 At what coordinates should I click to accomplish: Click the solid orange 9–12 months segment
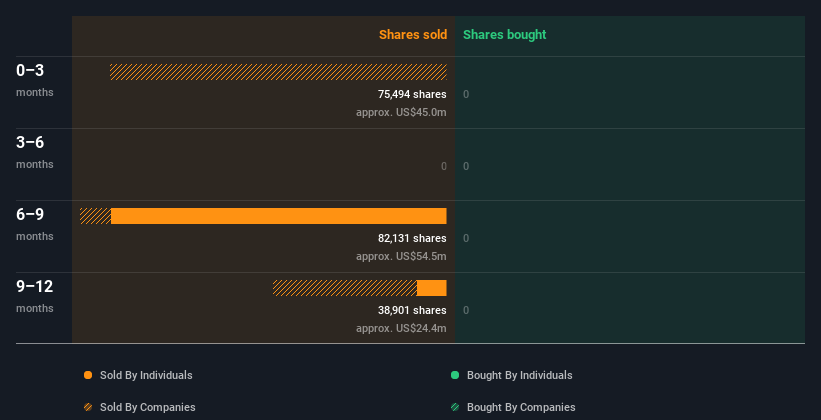(432, 288)
